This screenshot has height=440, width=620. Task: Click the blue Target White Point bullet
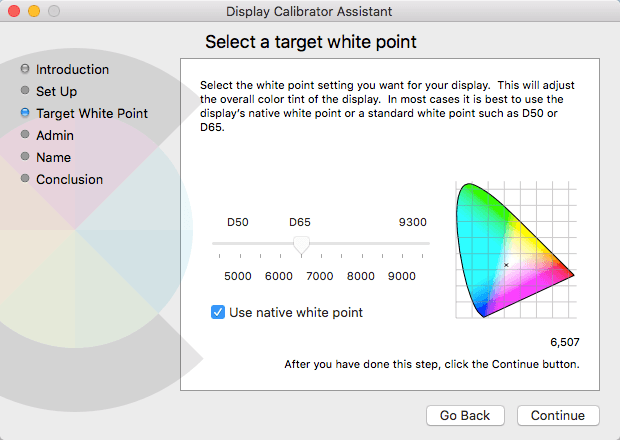pos(25,113)
